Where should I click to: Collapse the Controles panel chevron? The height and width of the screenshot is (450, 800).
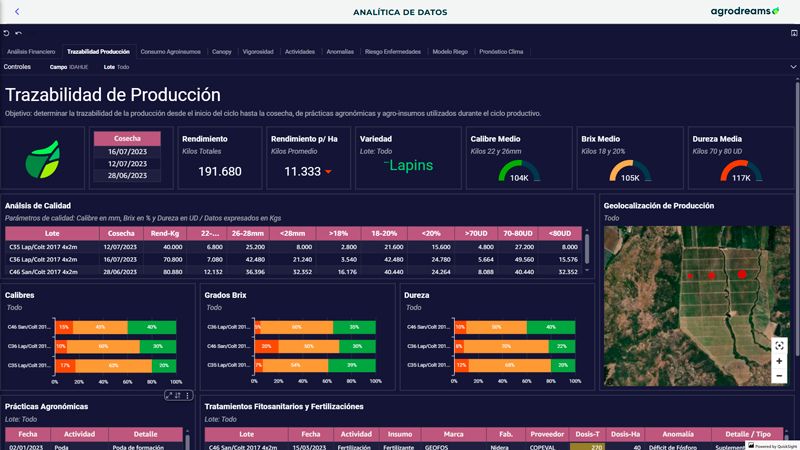(x=792, y=67)
